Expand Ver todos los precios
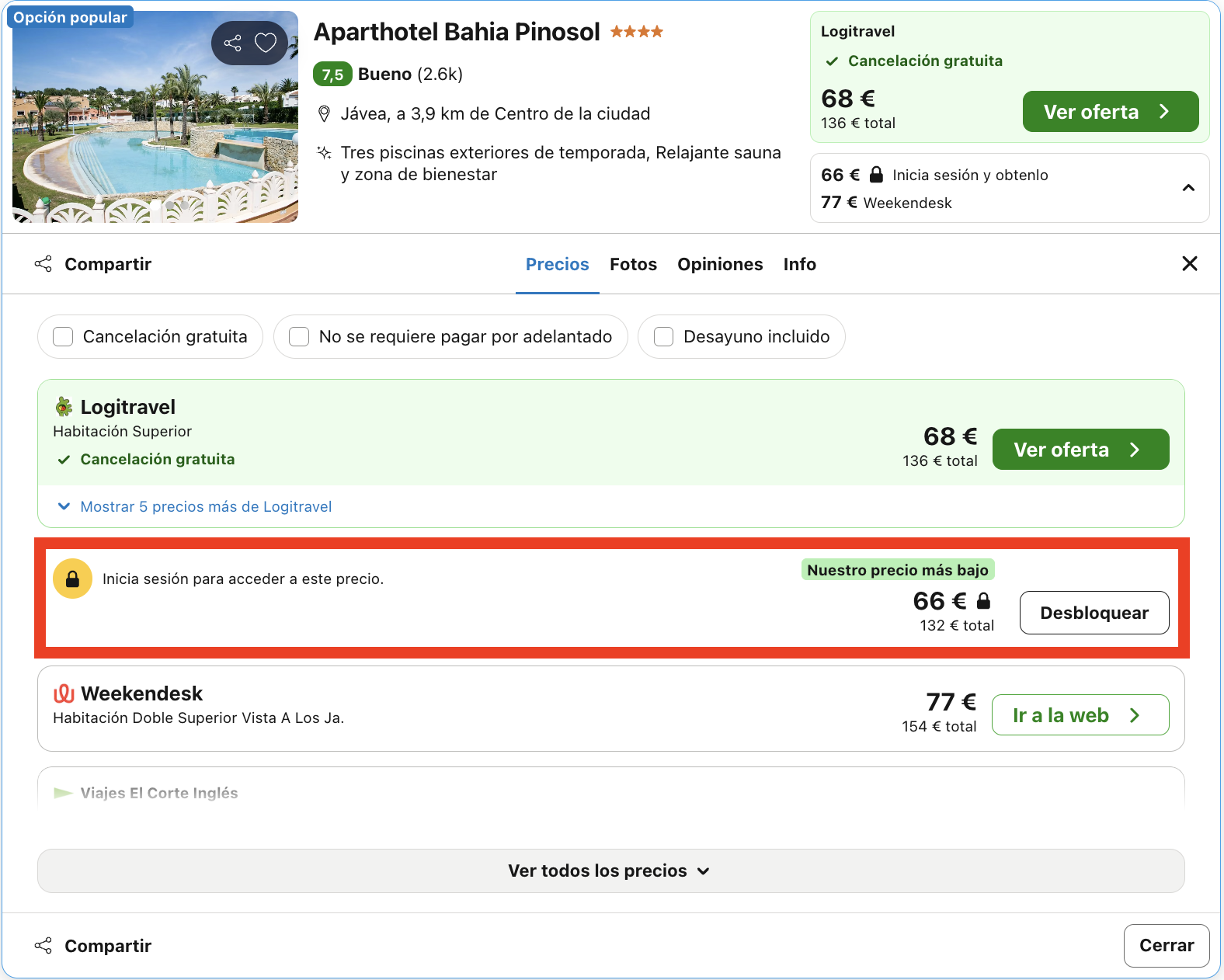The image size is (1224, 980). pos(610,871)
